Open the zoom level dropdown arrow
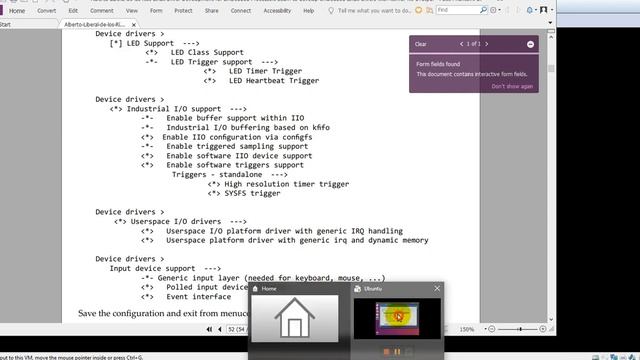This screenshot has width=640, height=360. (x=485, y=329)
